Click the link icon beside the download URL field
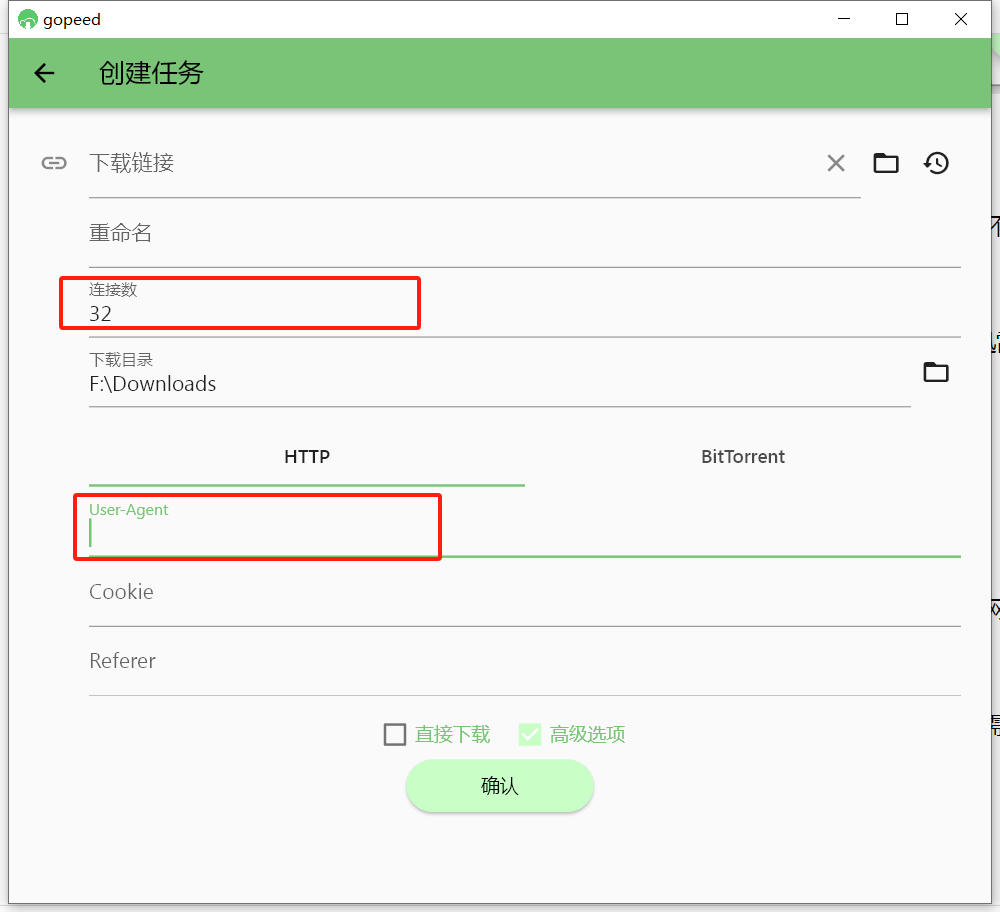The width and height of the screenshot is (1000, 912). tap(54, 163)
